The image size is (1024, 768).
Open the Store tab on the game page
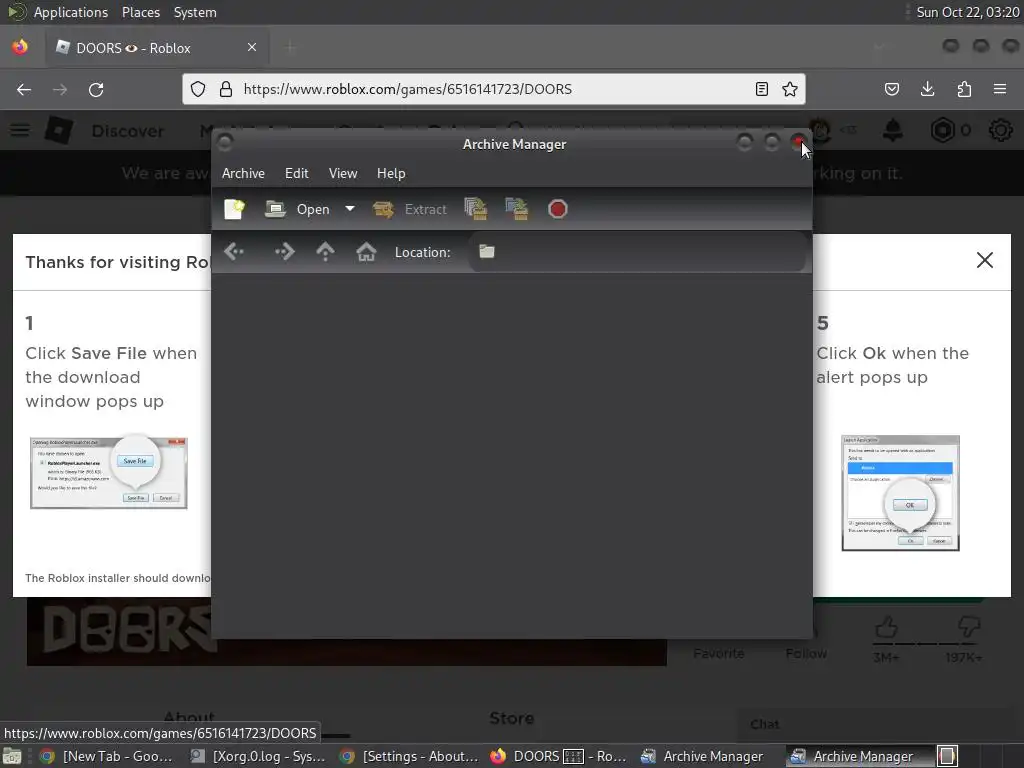(511, 718)
